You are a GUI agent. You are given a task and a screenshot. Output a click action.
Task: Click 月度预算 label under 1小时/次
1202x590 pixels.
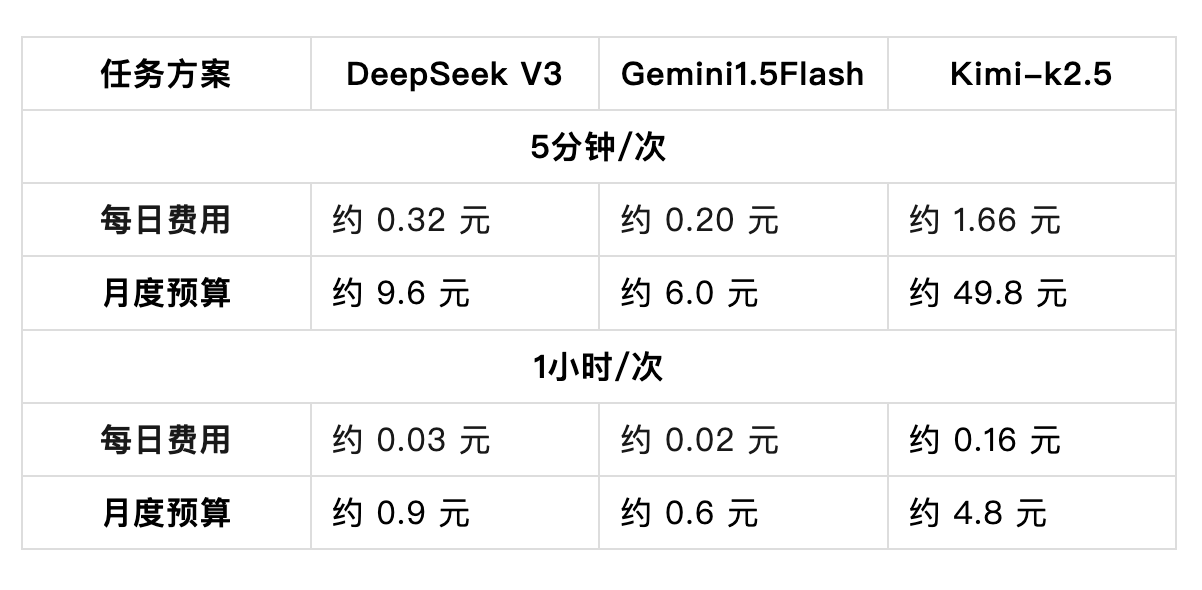[166, 513]
